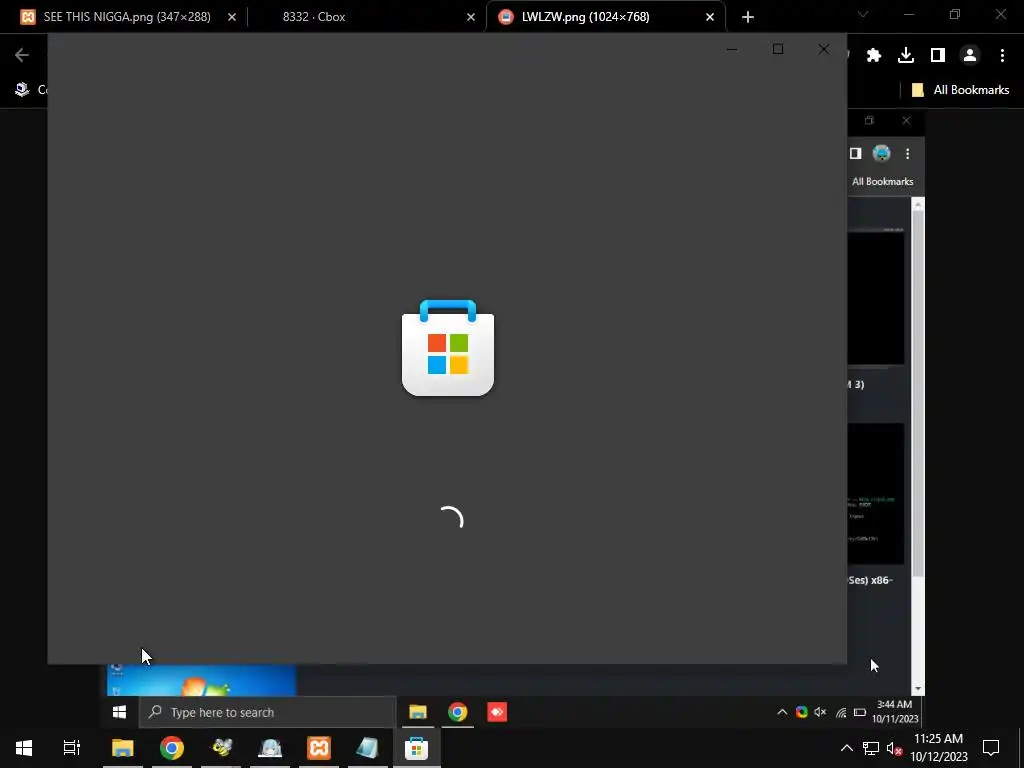The image size is (1024, 768).
Task: Open Chrome three-dot menu in outer toolbar
Action: (x=1002, y=56)
